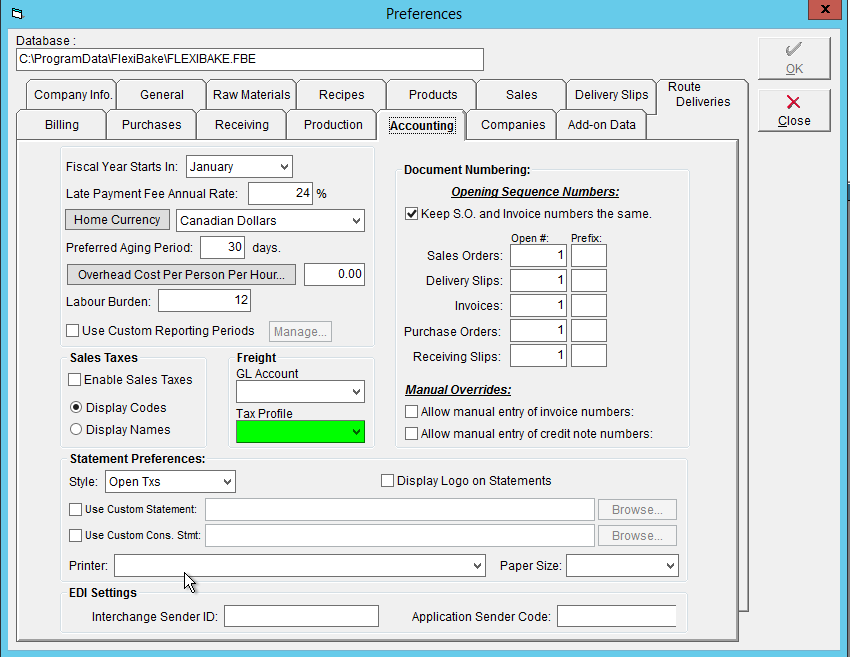Click Browse... for custom cons. statement
Screen dimensions: 850x657
[x=637, y=536]
